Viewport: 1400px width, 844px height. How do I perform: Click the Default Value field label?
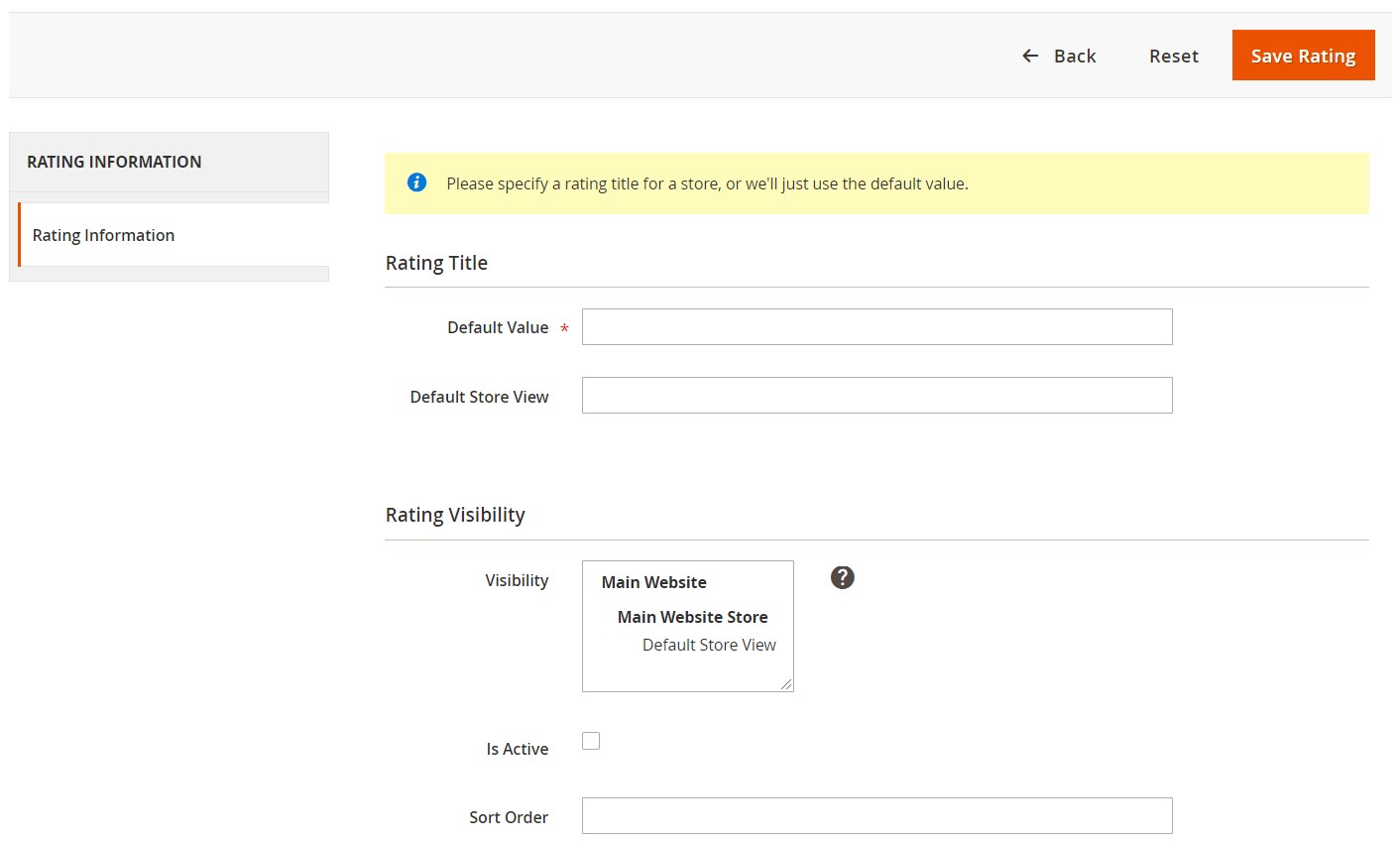498,327
